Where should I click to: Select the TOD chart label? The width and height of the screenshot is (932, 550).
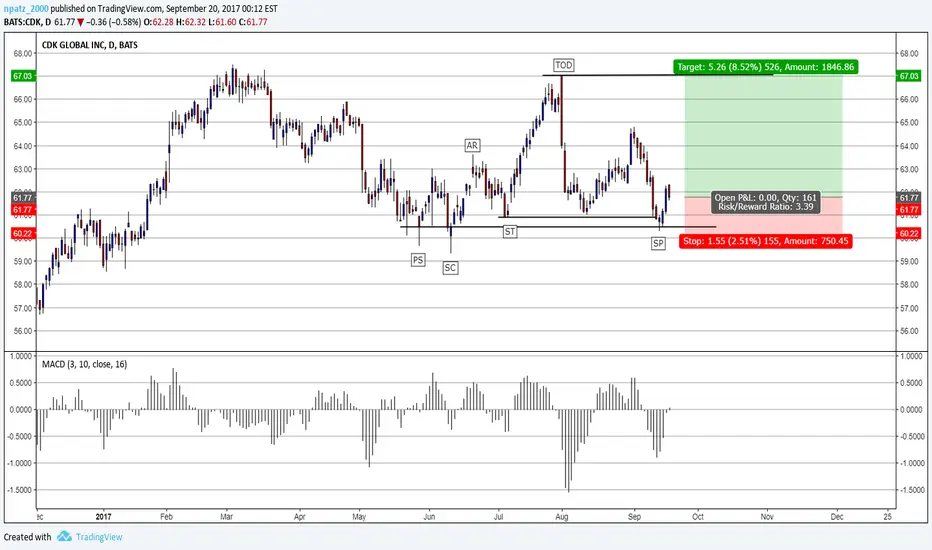pyautogui.click(x=563, y=65)
